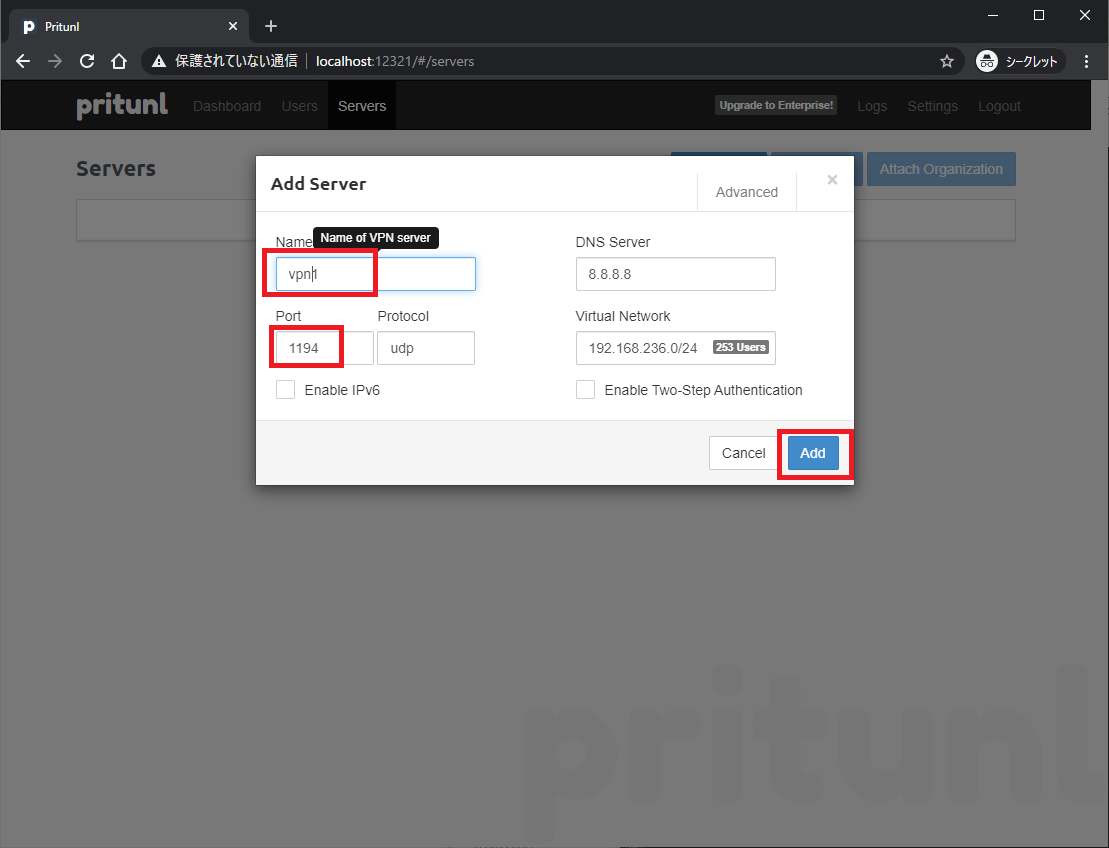Viewport: 1109px width, 848px height.
Task: Open the Logs page
Action: click(x=872, y=106)
